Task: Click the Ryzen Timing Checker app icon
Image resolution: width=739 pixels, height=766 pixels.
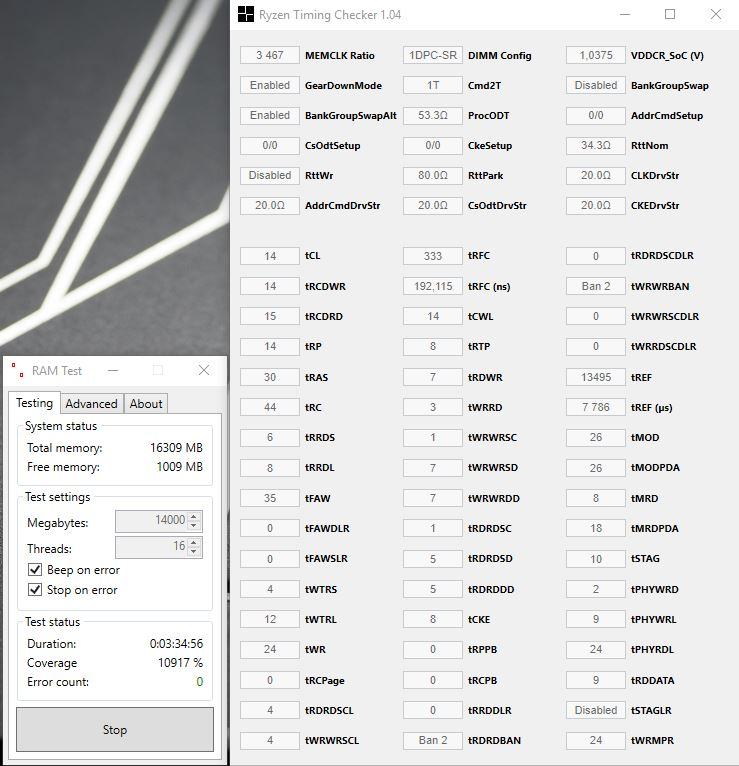Action: pos(246,14)
